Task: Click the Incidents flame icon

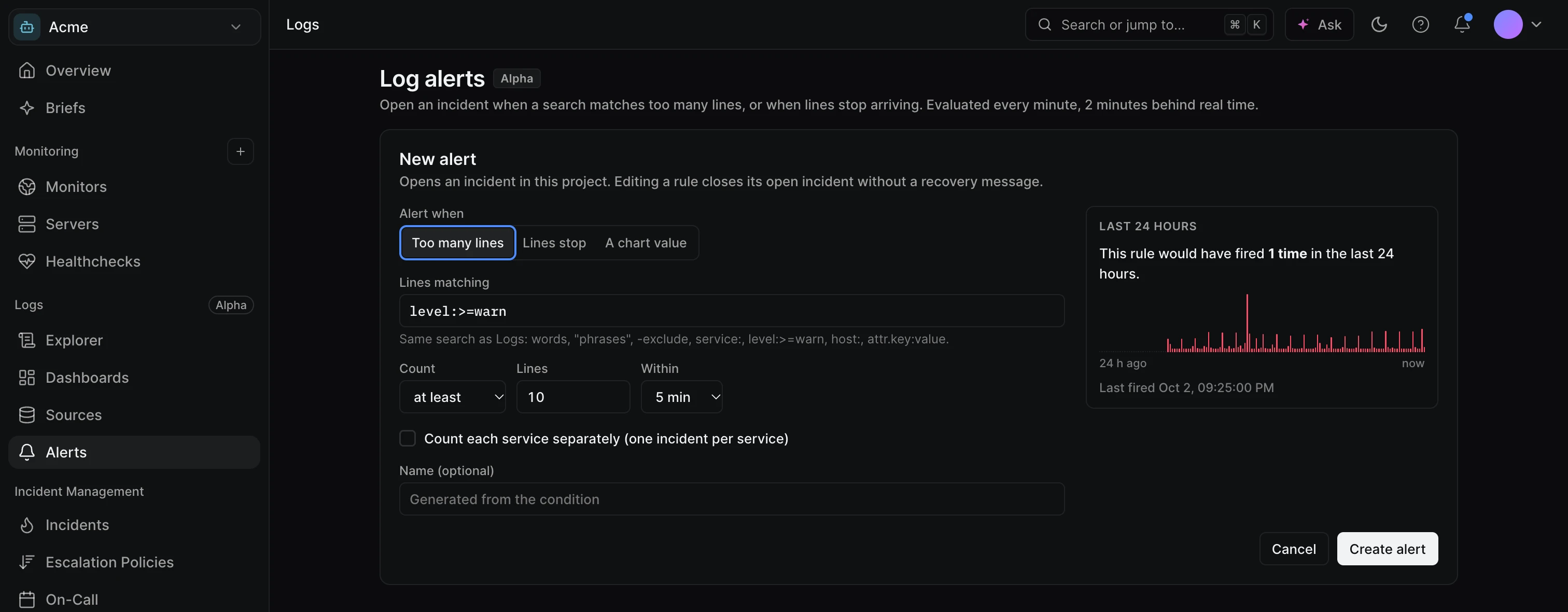Action: [x=27, y=525]
